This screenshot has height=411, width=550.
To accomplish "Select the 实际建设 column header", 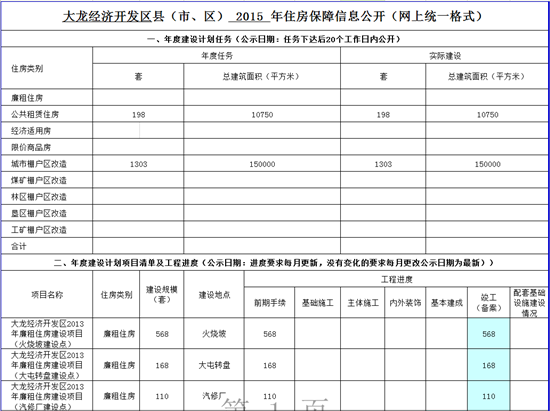I will pyautogui.click(x=444, y=56).
